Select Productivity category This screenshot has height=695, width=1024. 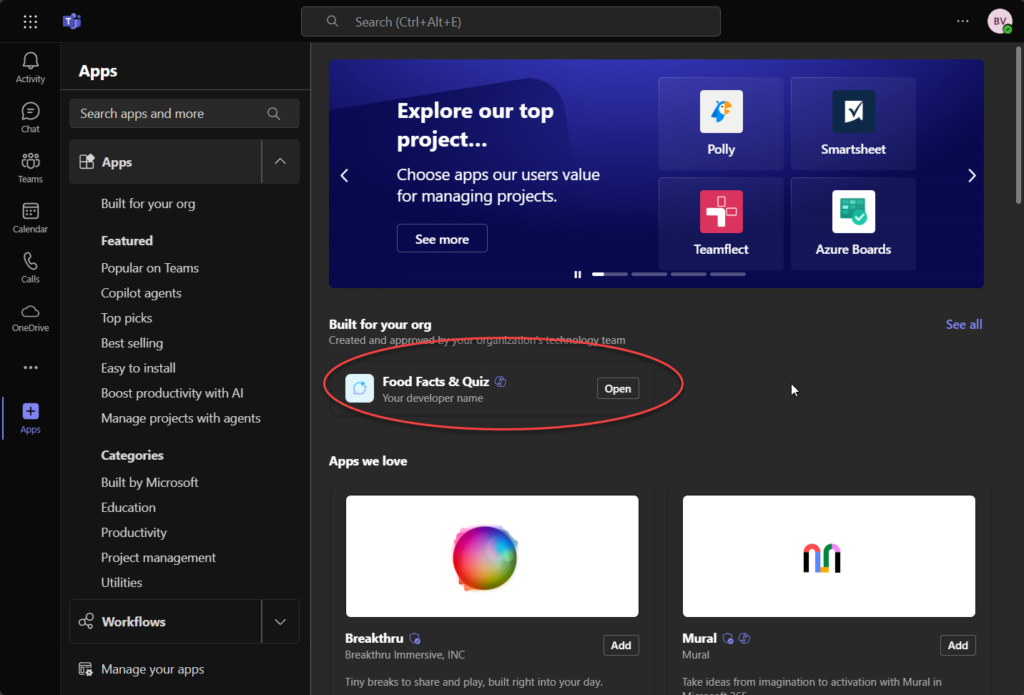(x=134, y=532)
